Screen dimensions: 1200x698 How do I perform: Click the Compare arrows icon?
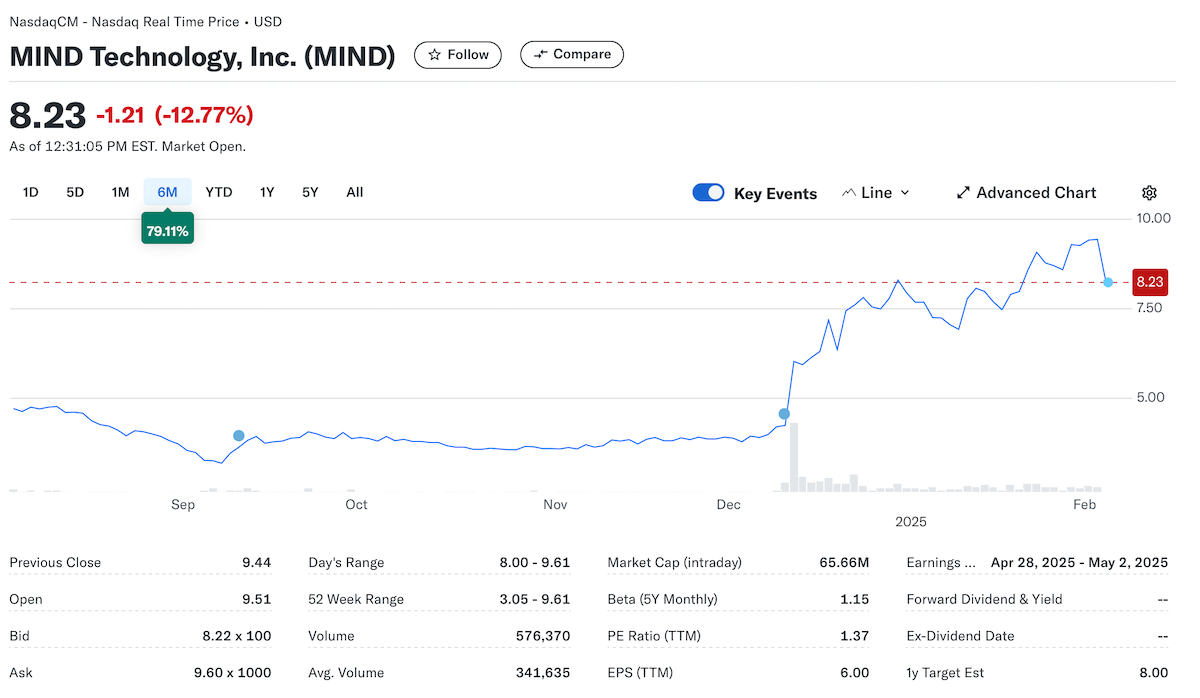coord(540,55)
